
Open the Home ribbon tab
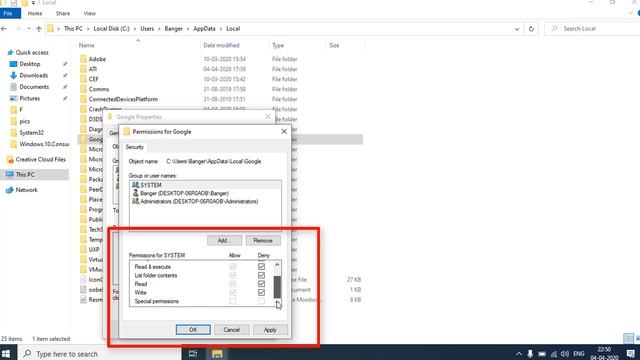pos(35,13)
